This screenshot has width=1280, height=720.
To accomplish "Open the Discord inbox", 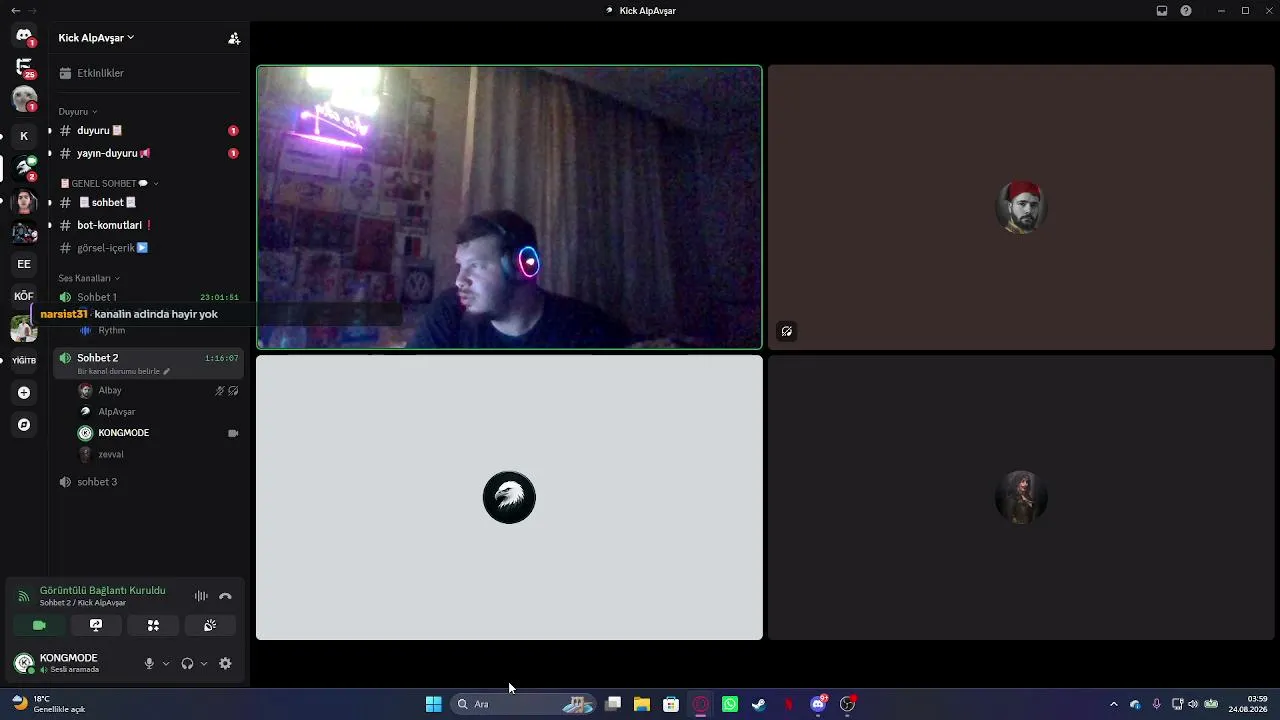I will click(x=1162, y=11).
